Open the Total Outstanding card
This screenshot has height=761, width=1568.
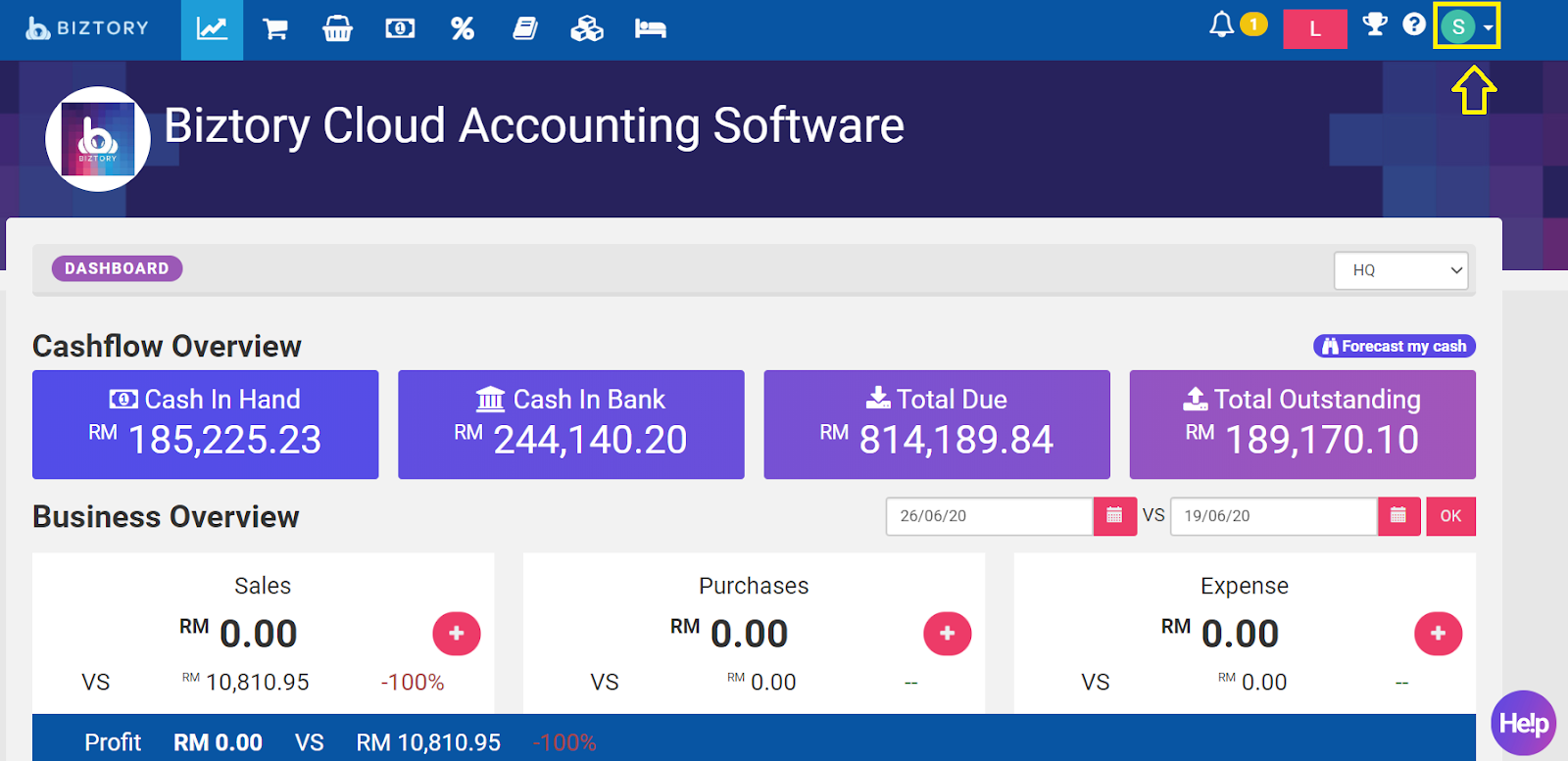click(1302, 424)
